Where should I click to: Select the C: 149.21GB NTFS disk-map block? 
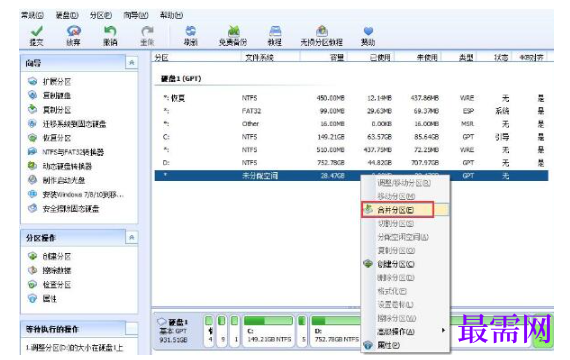(268, 330)
